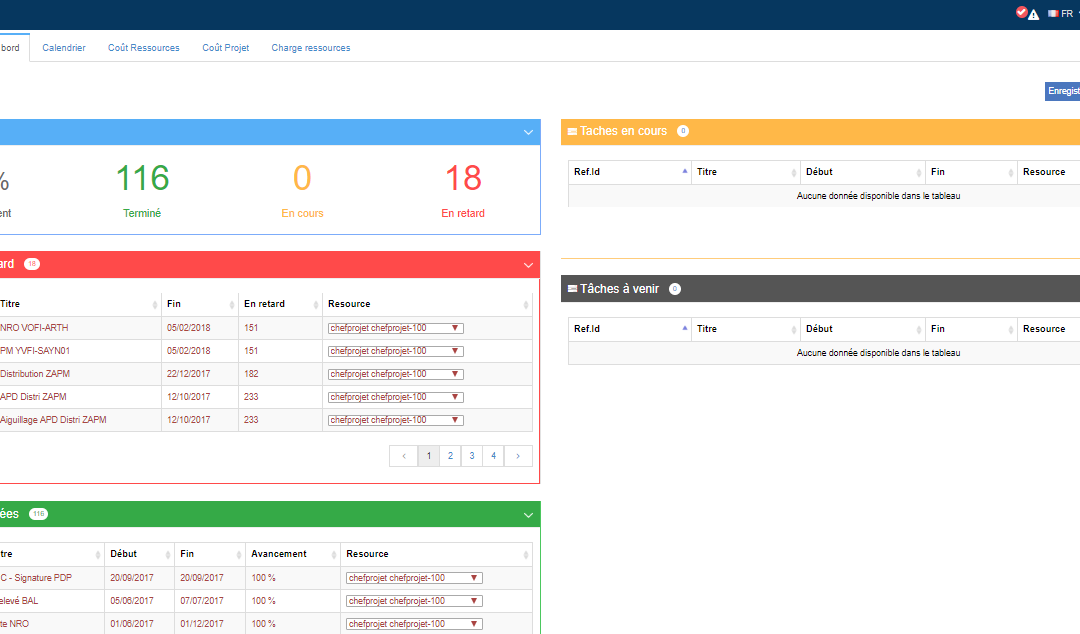Sort late tasks table by Titre
Screen dimensions: 1080x634
[79, 304]
